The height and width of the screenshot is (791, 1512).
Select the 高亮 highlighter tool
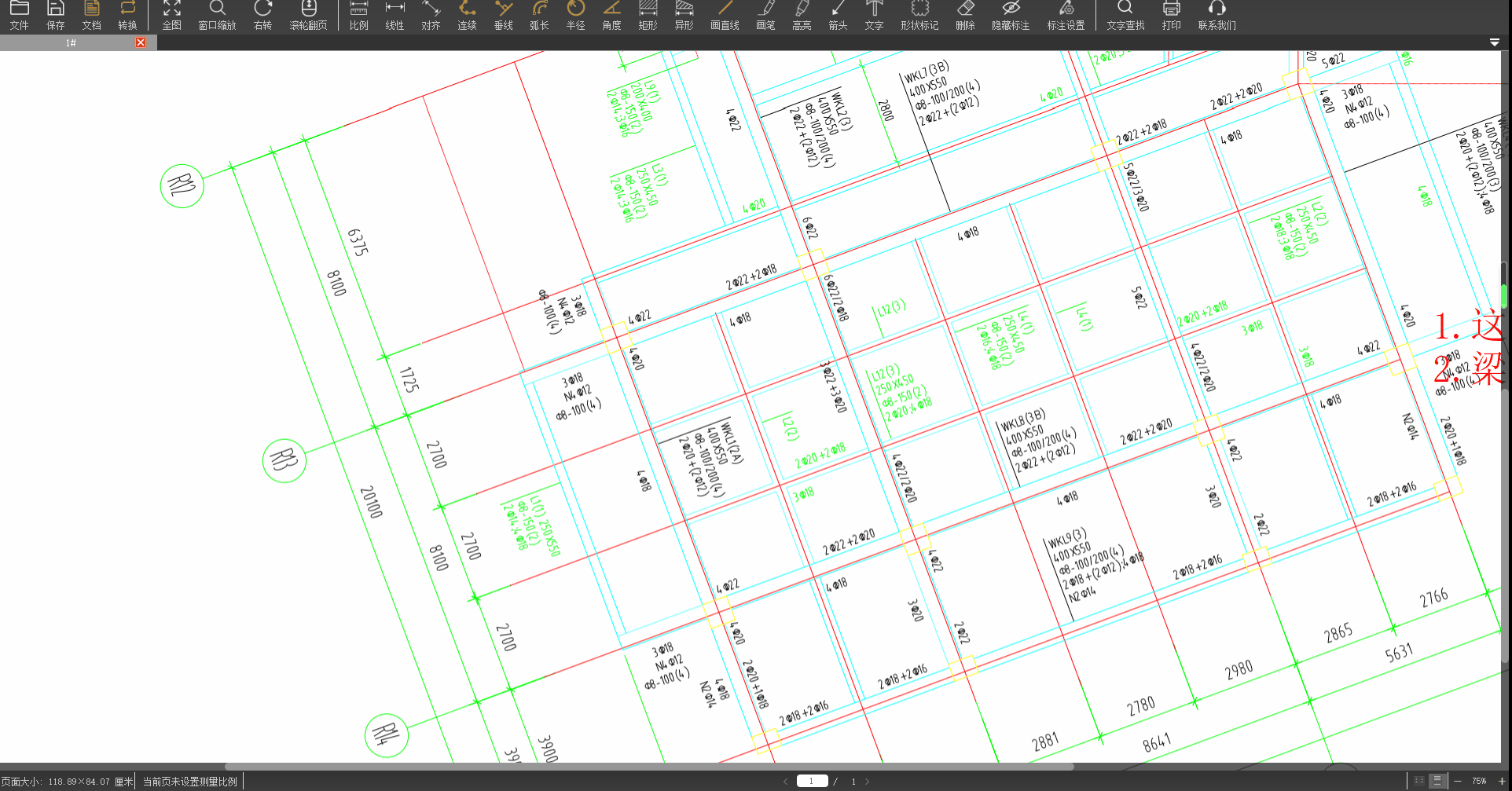[802, 16]
